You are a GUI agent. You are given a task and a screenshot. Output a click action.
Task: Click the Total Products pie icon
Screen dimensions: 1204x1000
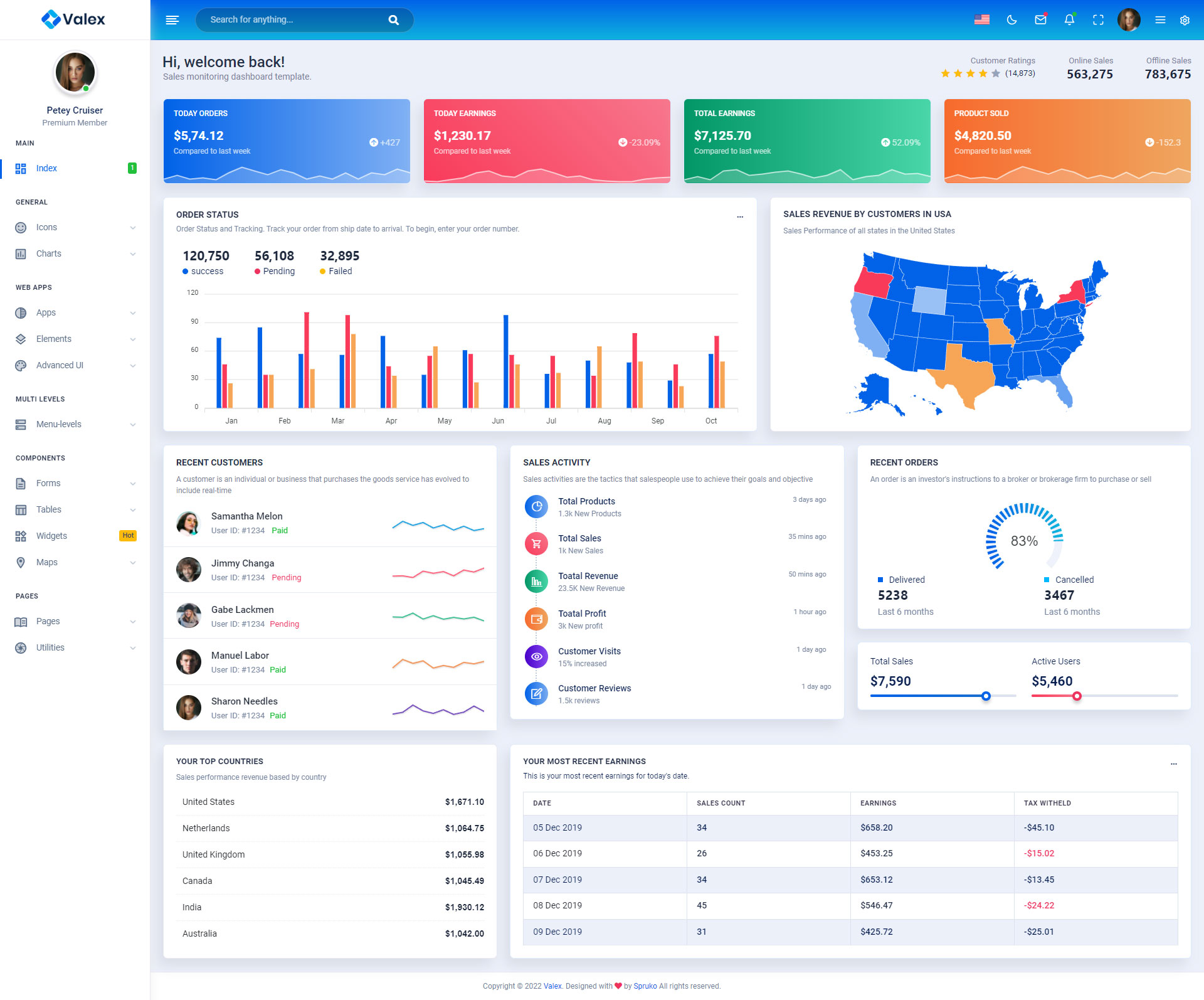pos(536,506)
